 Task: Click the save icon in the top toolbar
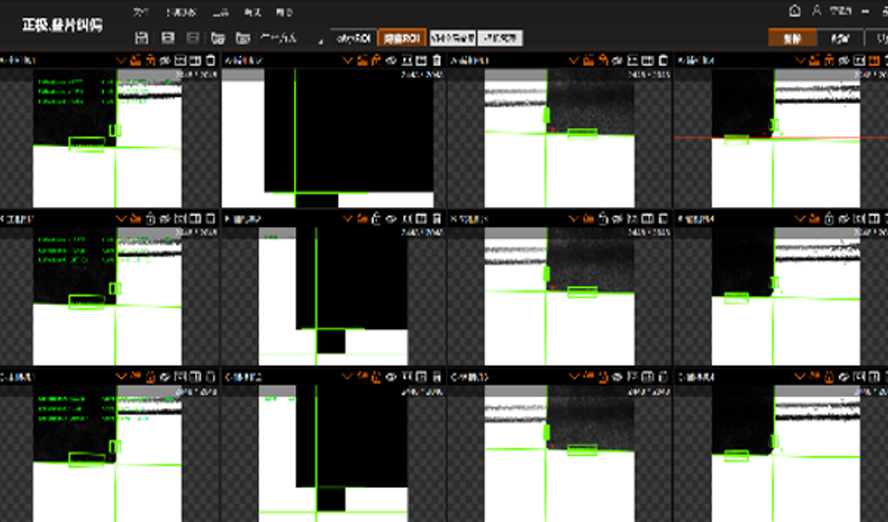[141, 38]
